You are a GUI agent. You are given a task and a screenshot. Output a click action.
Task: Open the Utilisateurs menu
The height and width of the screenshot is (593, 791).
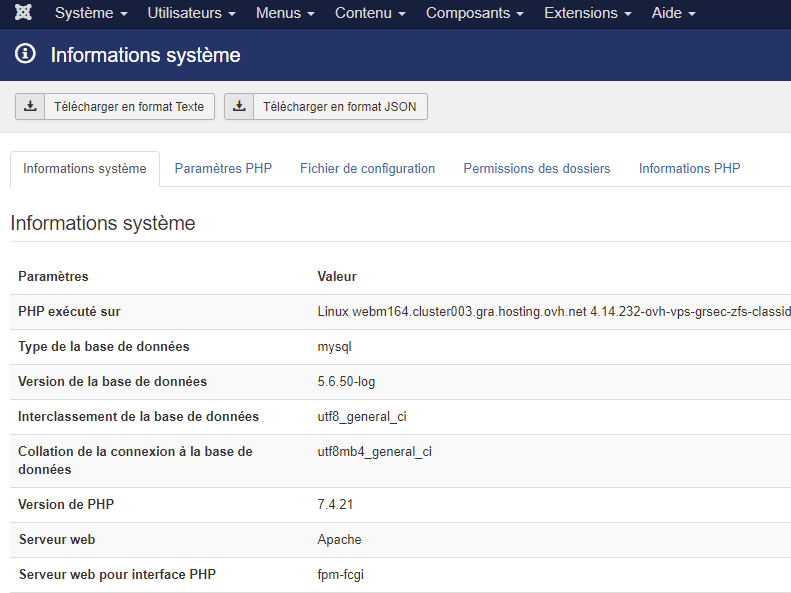click(x=191, y=13)
